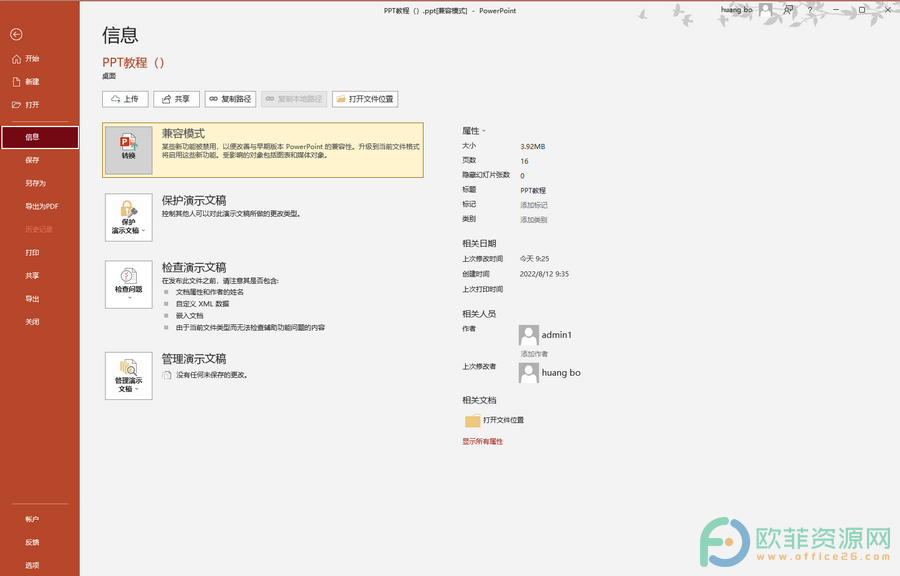
Task: Expand the 管理演示文稿 dropdown button
Action: point(129,376)
